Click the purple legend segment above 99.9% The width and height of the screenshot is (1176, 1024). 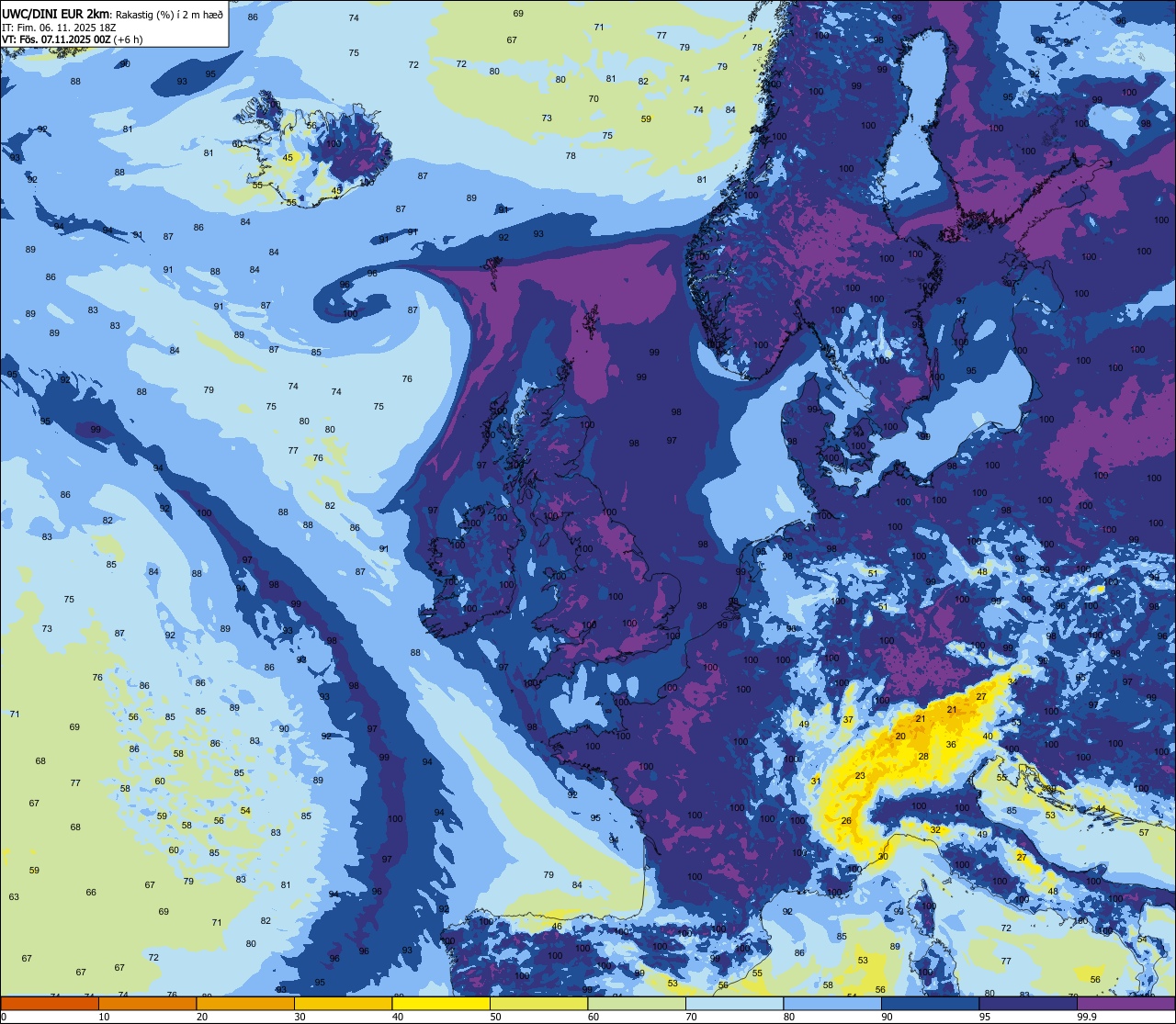[1125, 1003]
